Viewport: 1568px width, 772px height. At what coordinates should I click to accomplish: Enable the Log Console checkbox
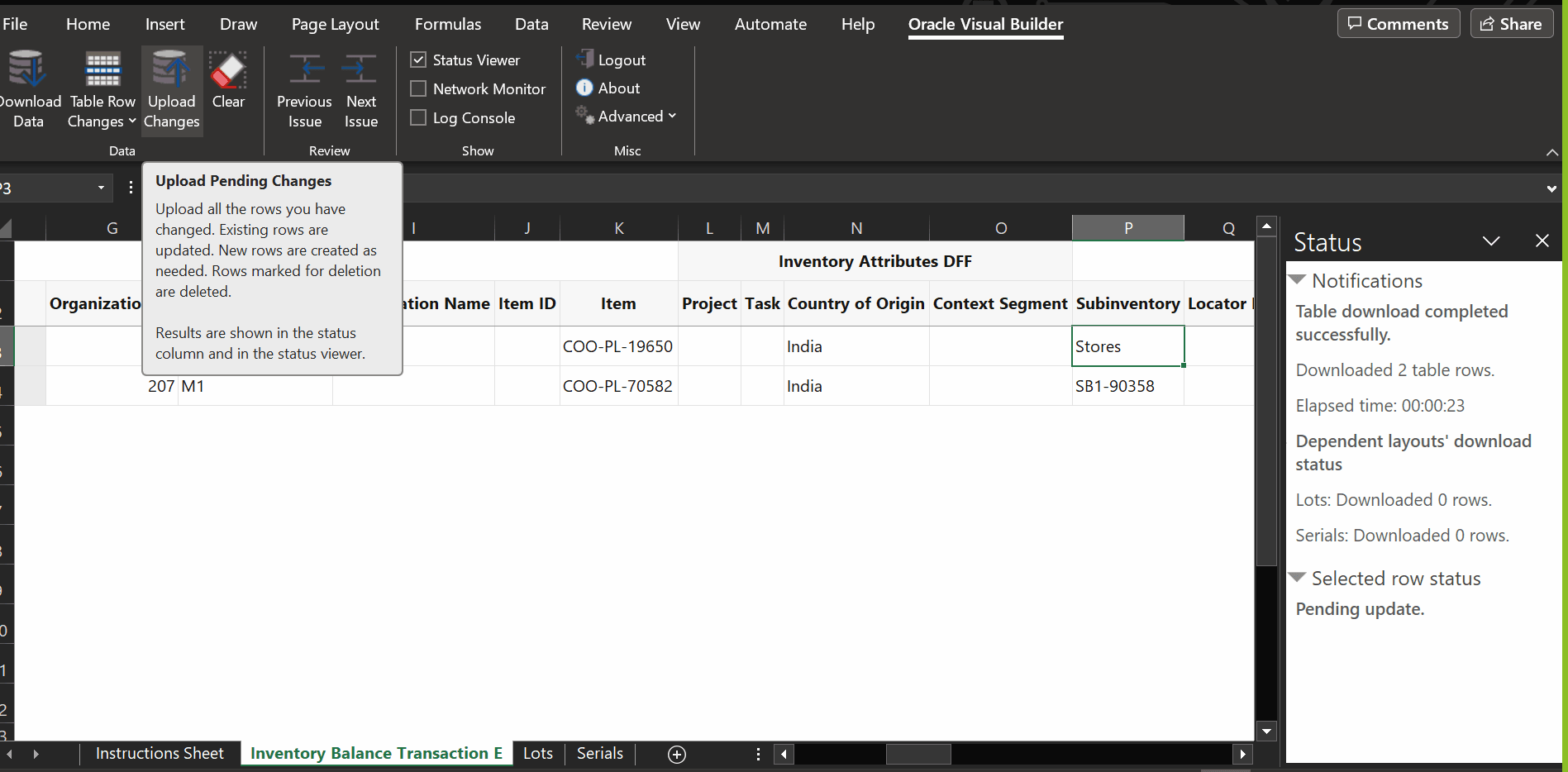click(x=418, y=117)
